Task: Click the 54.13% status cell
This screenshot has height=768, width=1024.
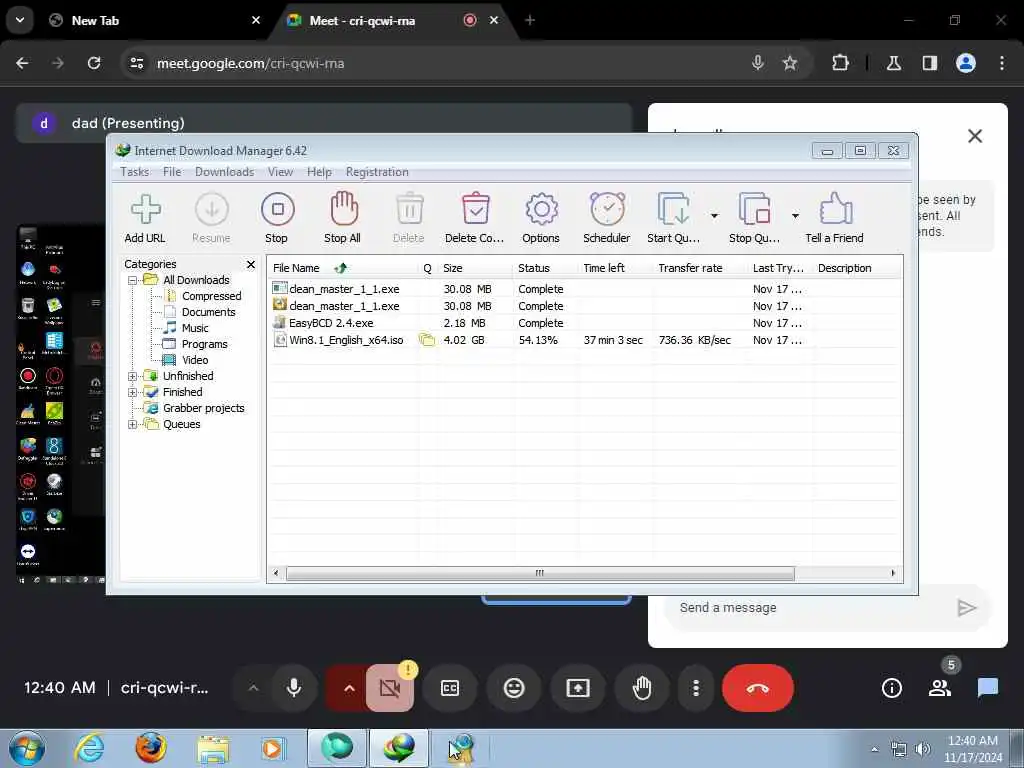Action: point(538,340)
